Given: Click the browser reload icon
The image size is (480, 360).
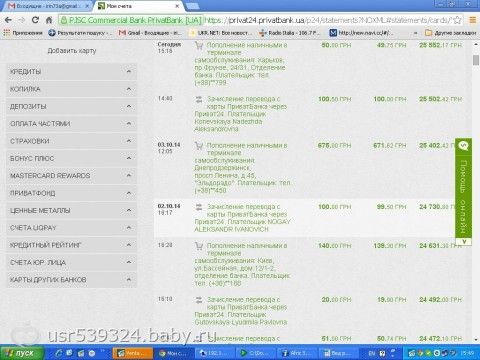Looking at the screenshot, I should 35,20.
